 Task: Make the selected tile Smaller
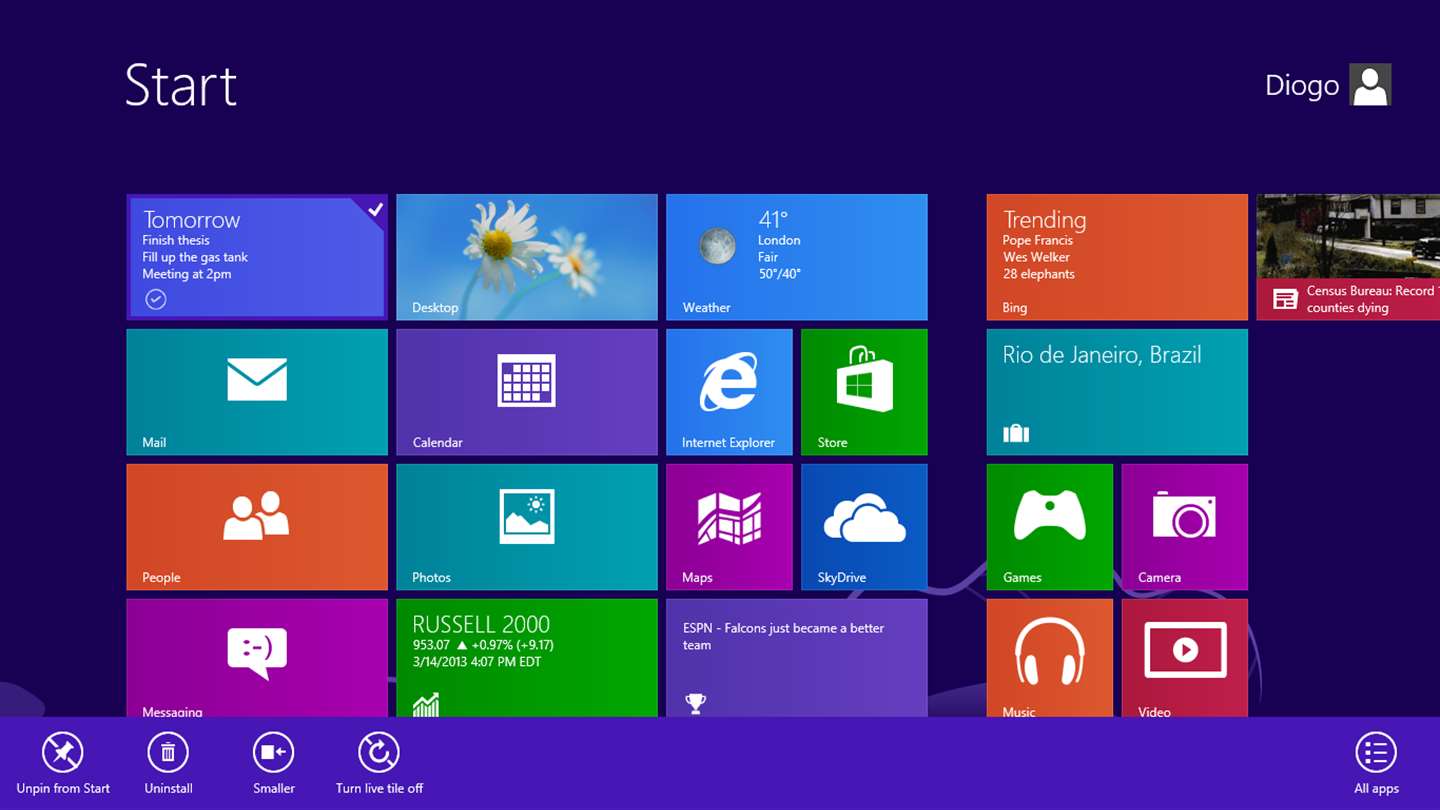point(273,765)
